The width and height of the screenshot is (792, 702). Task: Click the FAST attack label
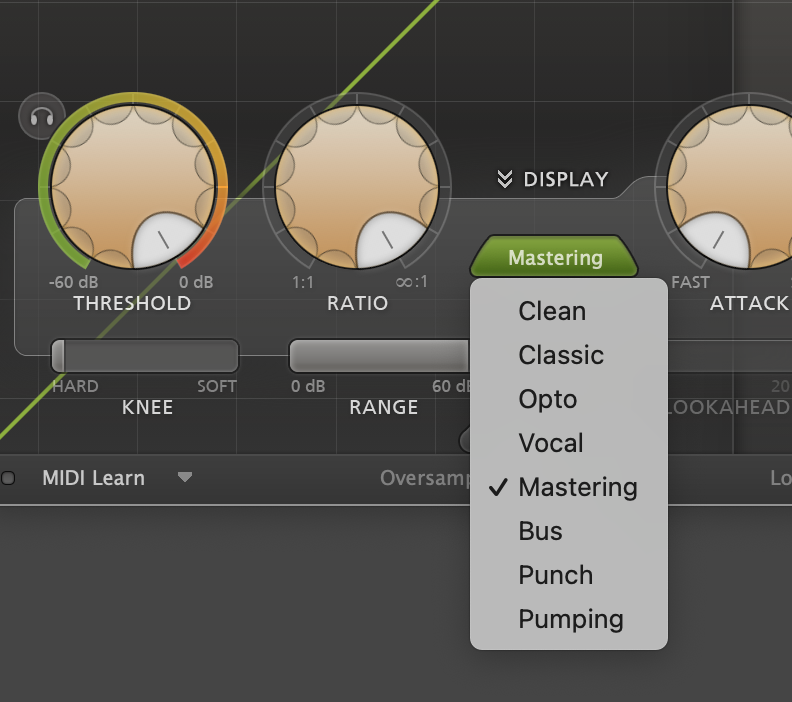(x=690, y=282)
